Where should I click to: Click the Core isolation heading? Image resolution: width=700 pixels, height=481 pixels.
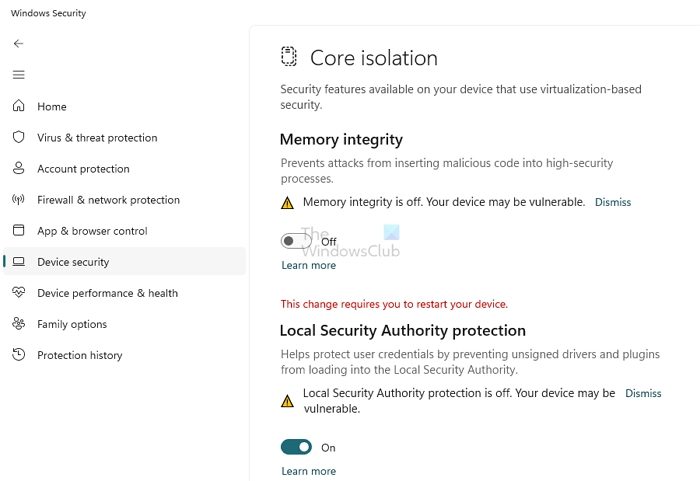tap(374, 58)
